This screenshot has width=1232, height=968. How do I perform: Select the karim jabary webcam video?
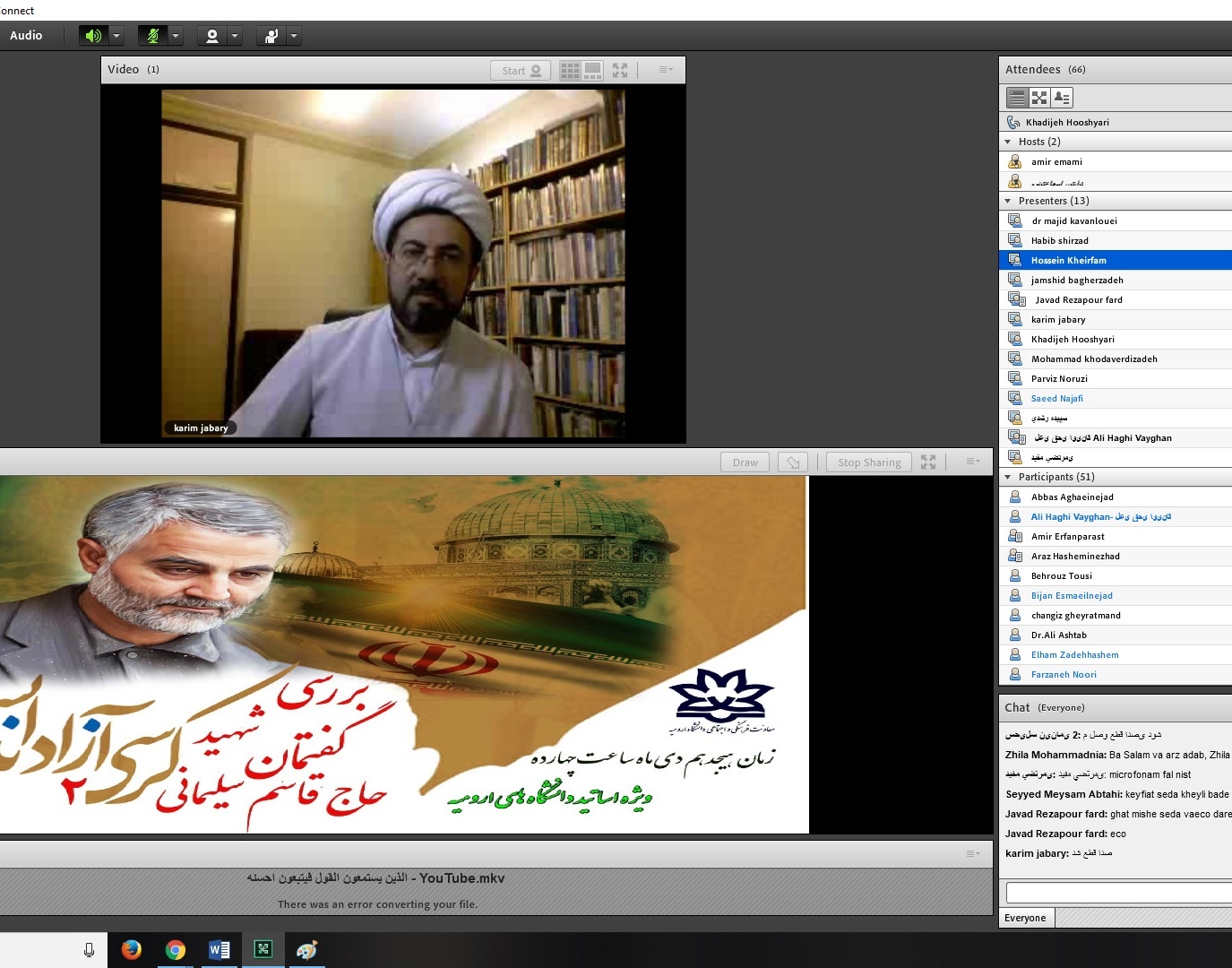coord(392,264)
